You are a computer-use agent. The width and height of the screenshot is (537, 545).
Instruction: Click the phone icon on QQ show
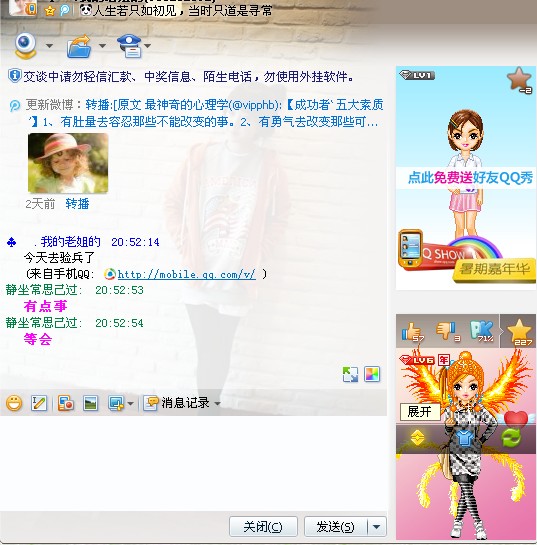pos(410,249)
